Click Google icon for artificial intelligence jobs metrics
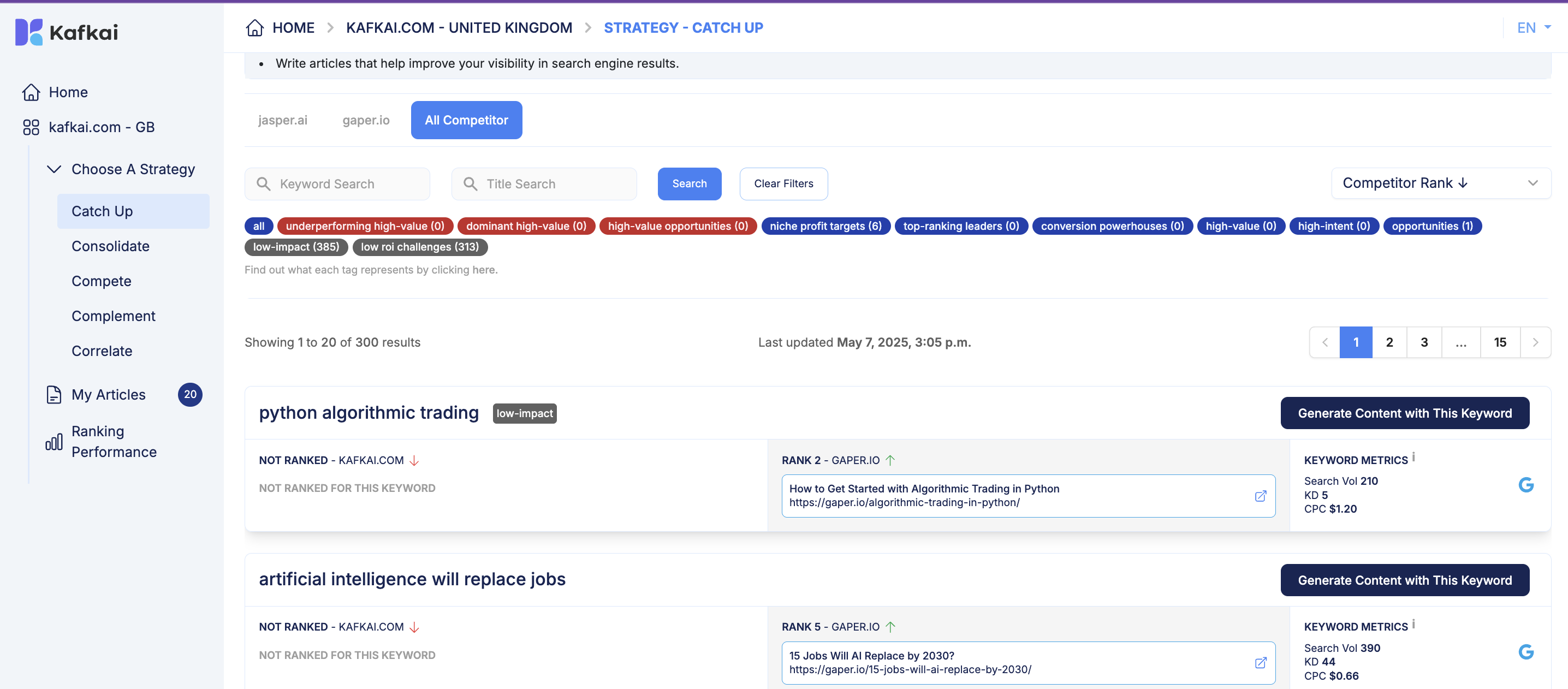 pos(1525,652)
